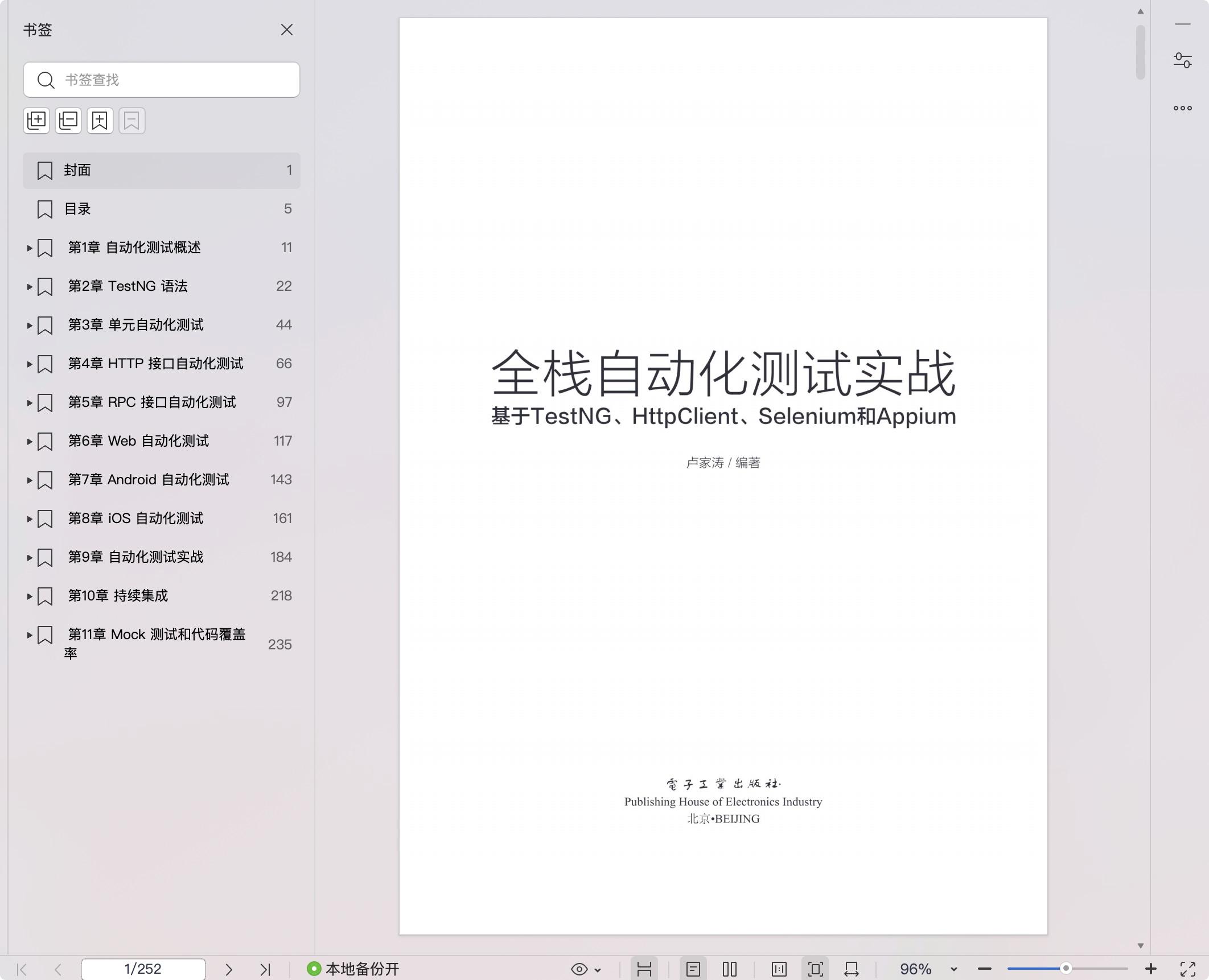Viewport: 1209px width, 980px height.
Task: Expand 第6章 Web 自动化测试
Action: tap(30, 442)
